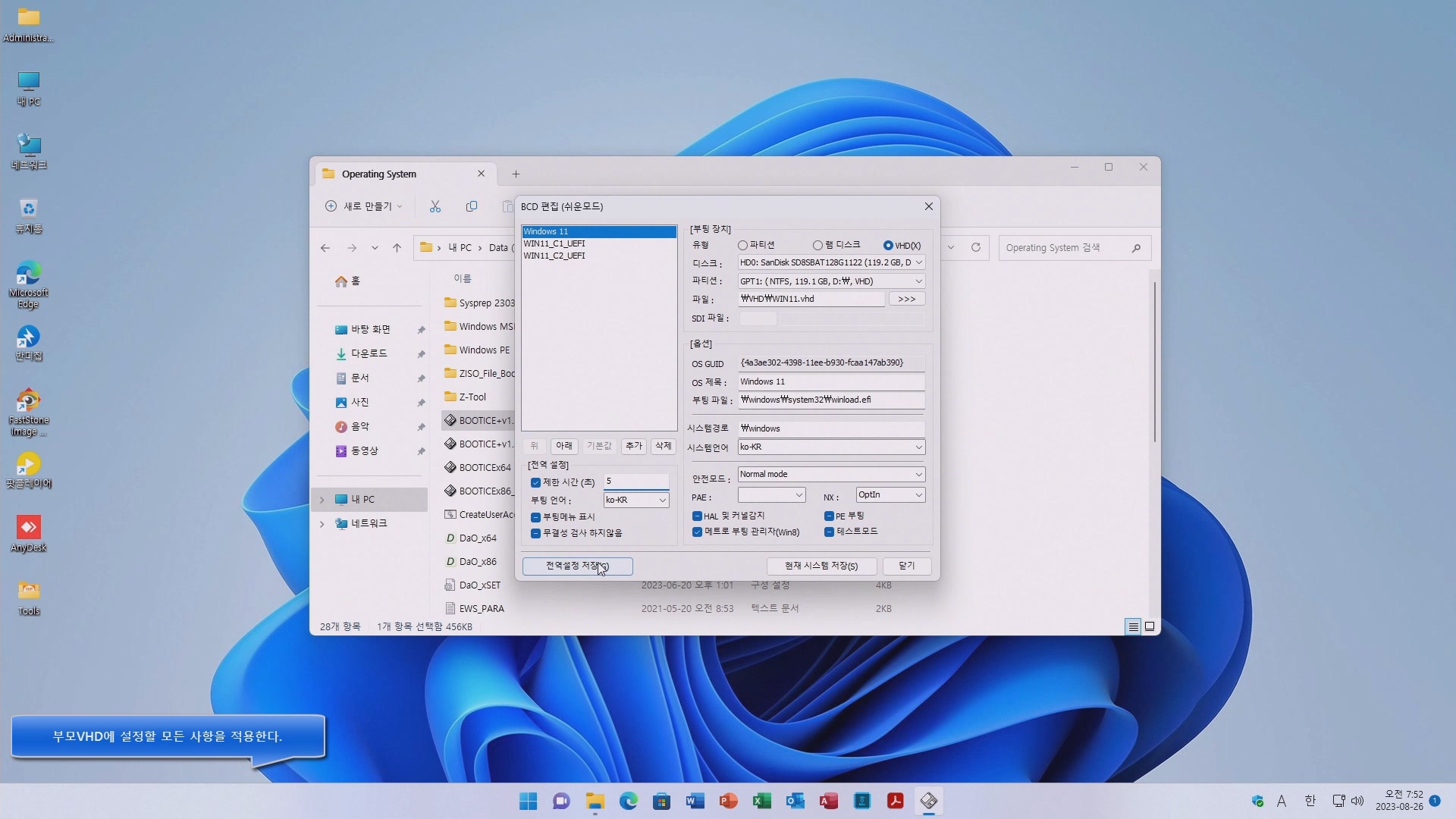
Task: Toggle 부팅메뉴 표시 checkbox
Action: (535, 517)
